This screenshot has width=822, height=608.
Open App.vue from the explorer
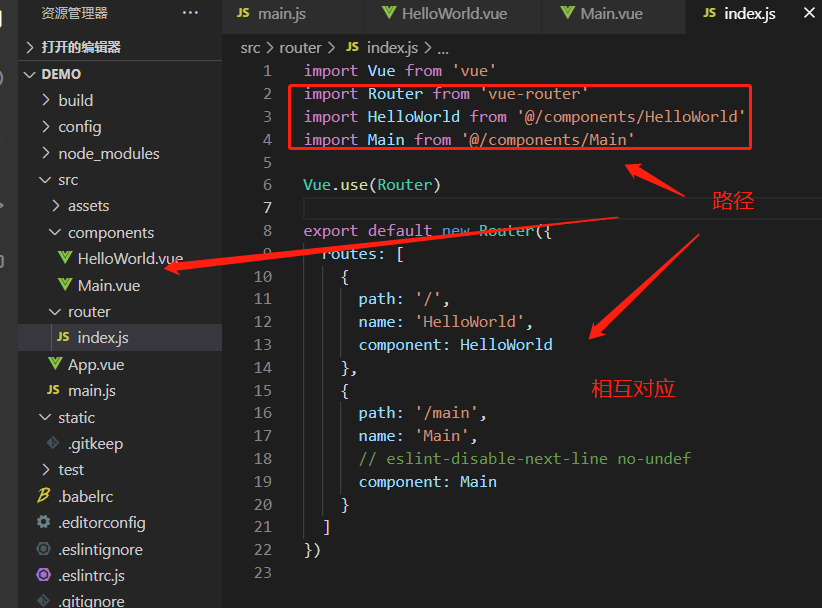pyautogui.click(x=96, y=364)
